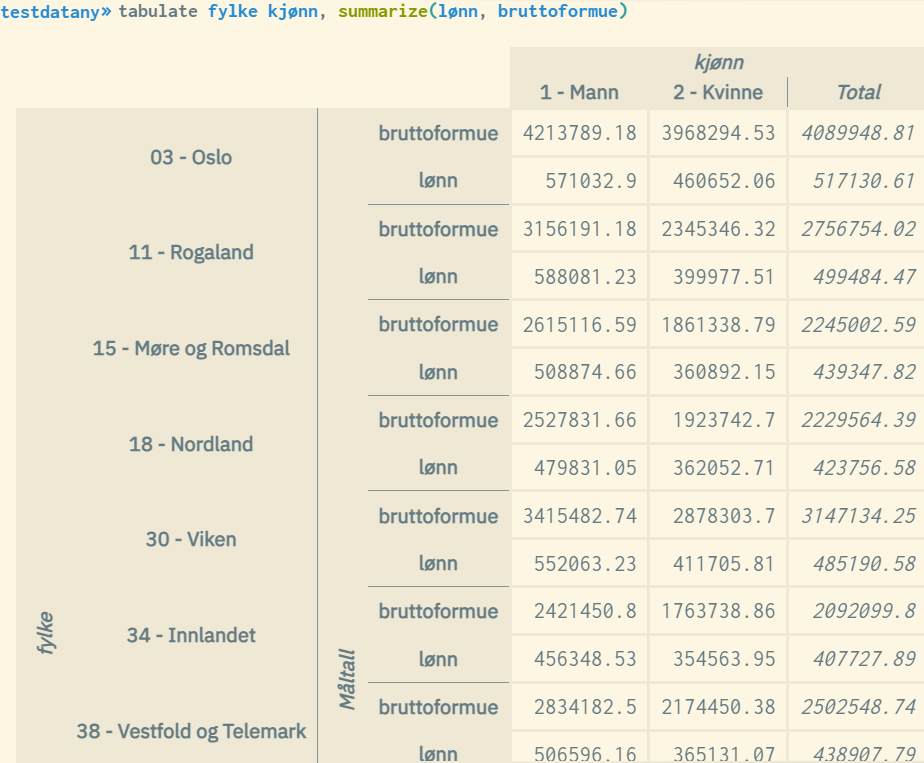Select the '34 - Innlandet' row label
924x763 pixels.
point(191,635)
